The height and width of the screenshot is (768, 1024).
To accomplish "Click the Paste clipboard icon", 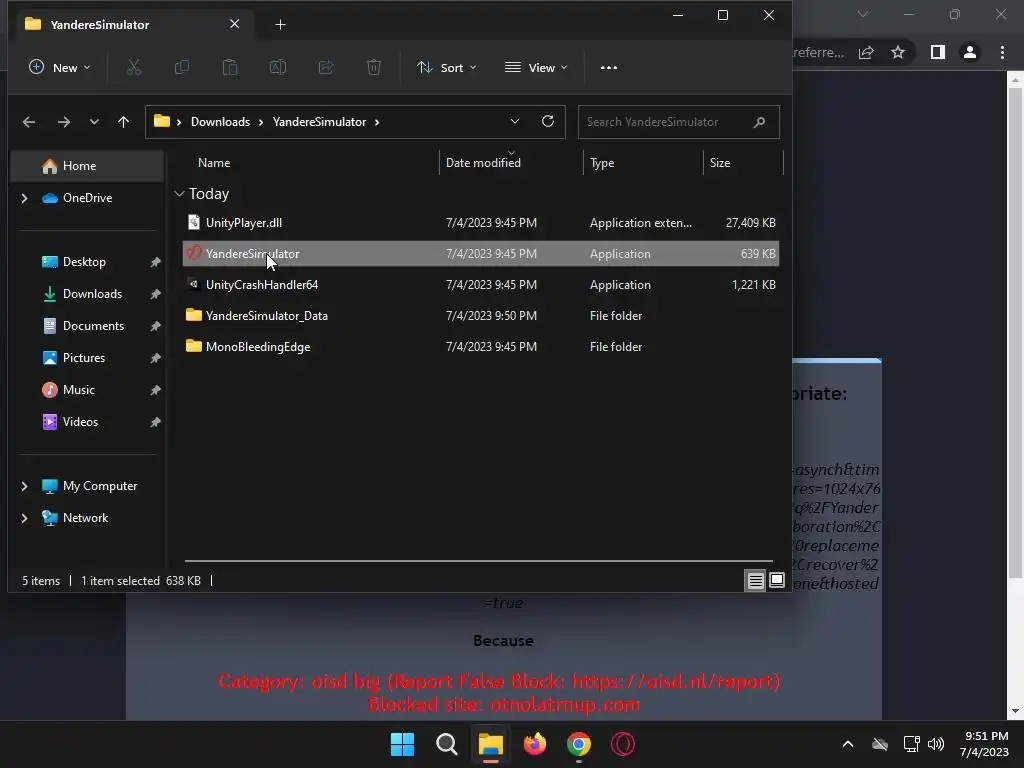I will pos(230,67).
